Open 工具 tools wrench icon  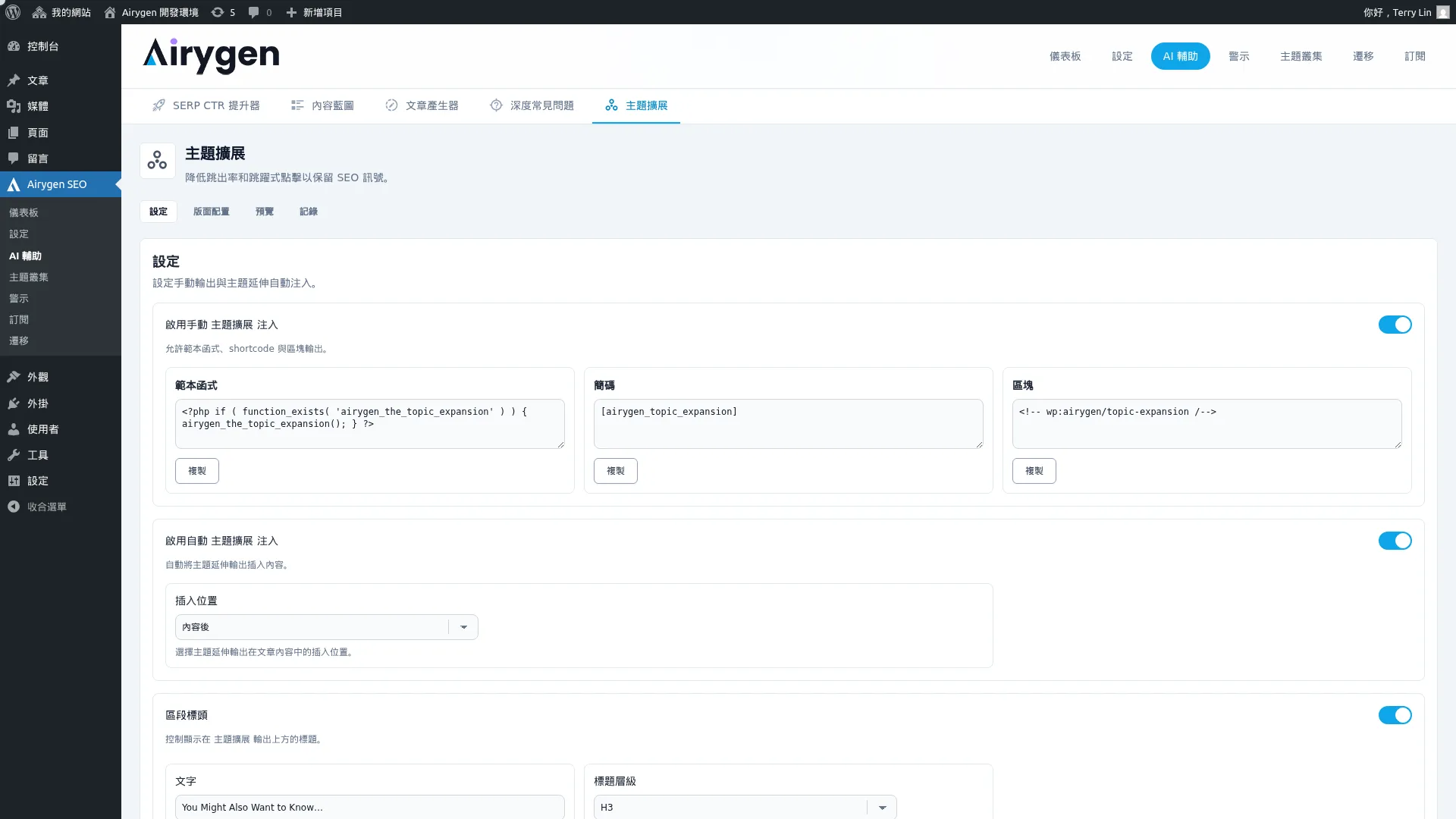[14, 455]
